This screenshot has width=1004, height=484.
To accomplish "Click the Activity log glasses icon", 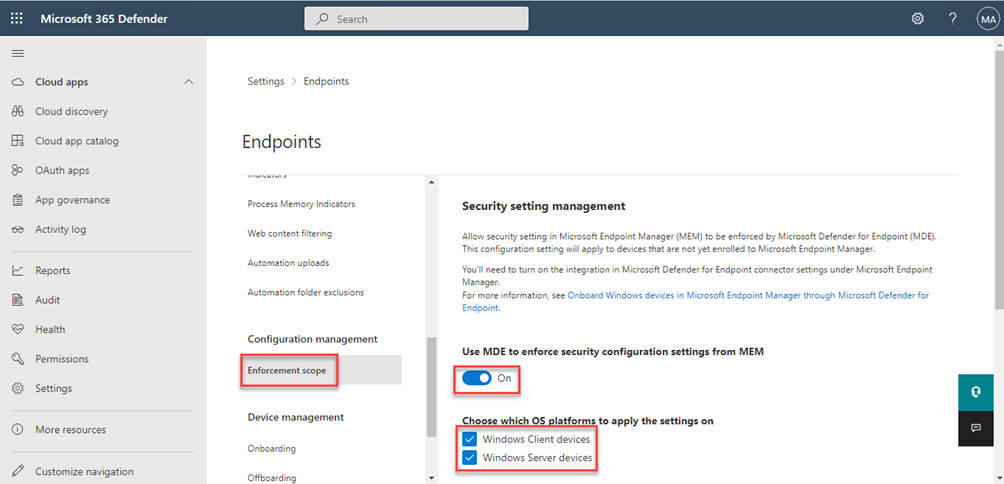I will pos(18,229).
